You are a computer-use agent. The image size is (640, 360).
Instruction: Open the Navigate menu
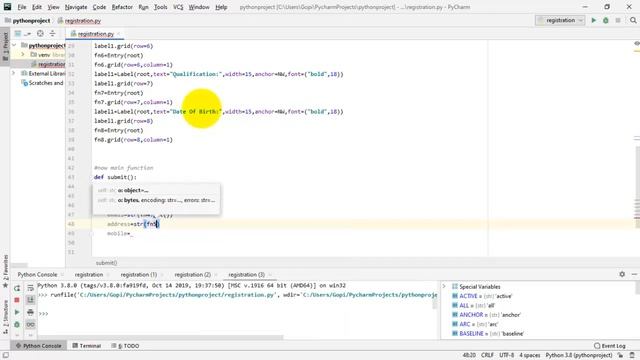click(76, 7)
